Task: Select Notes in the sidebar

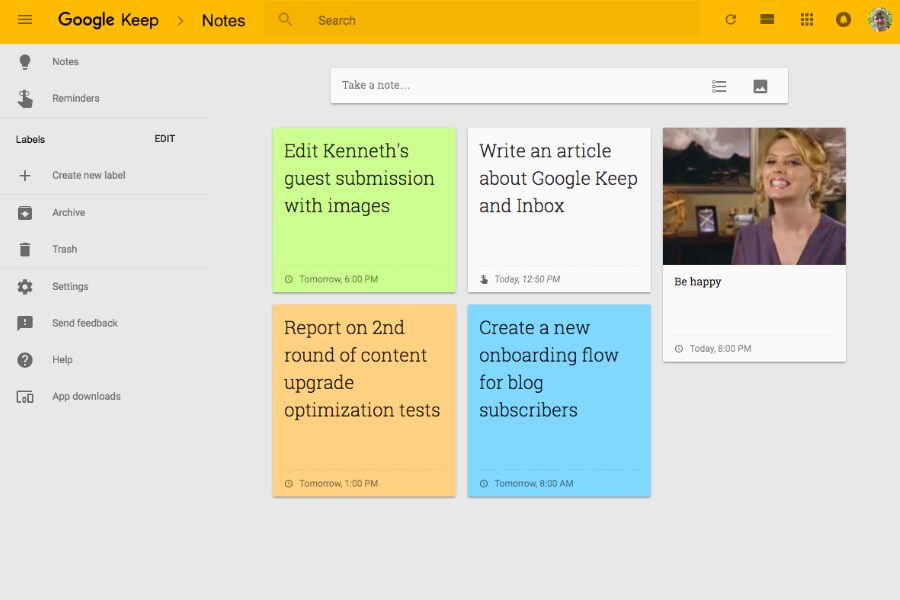Action: click(x=65, y=61)
